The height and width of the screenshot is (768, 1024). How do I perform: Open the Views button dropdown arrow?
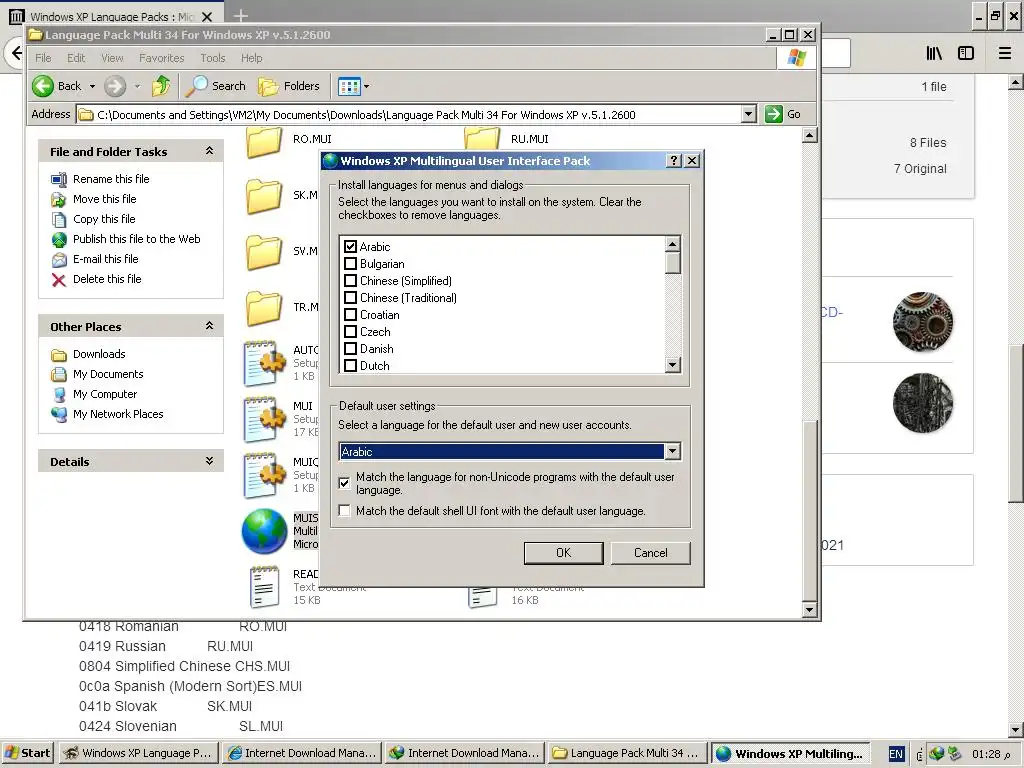point(366,86)
